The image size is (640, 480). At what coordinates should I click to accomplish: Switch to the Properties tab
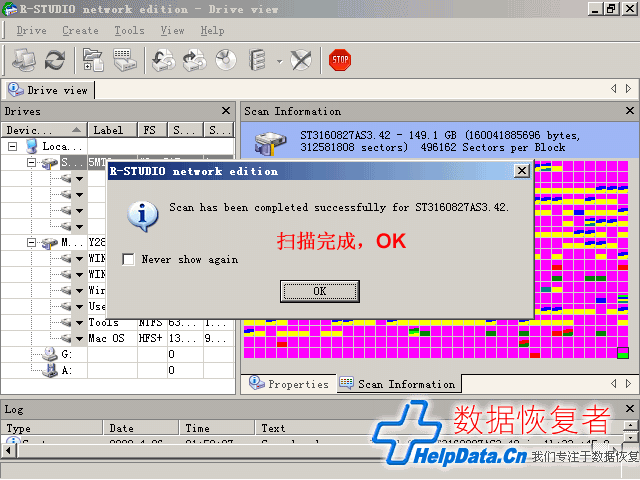pyautogui.click(x=289, y=384)
